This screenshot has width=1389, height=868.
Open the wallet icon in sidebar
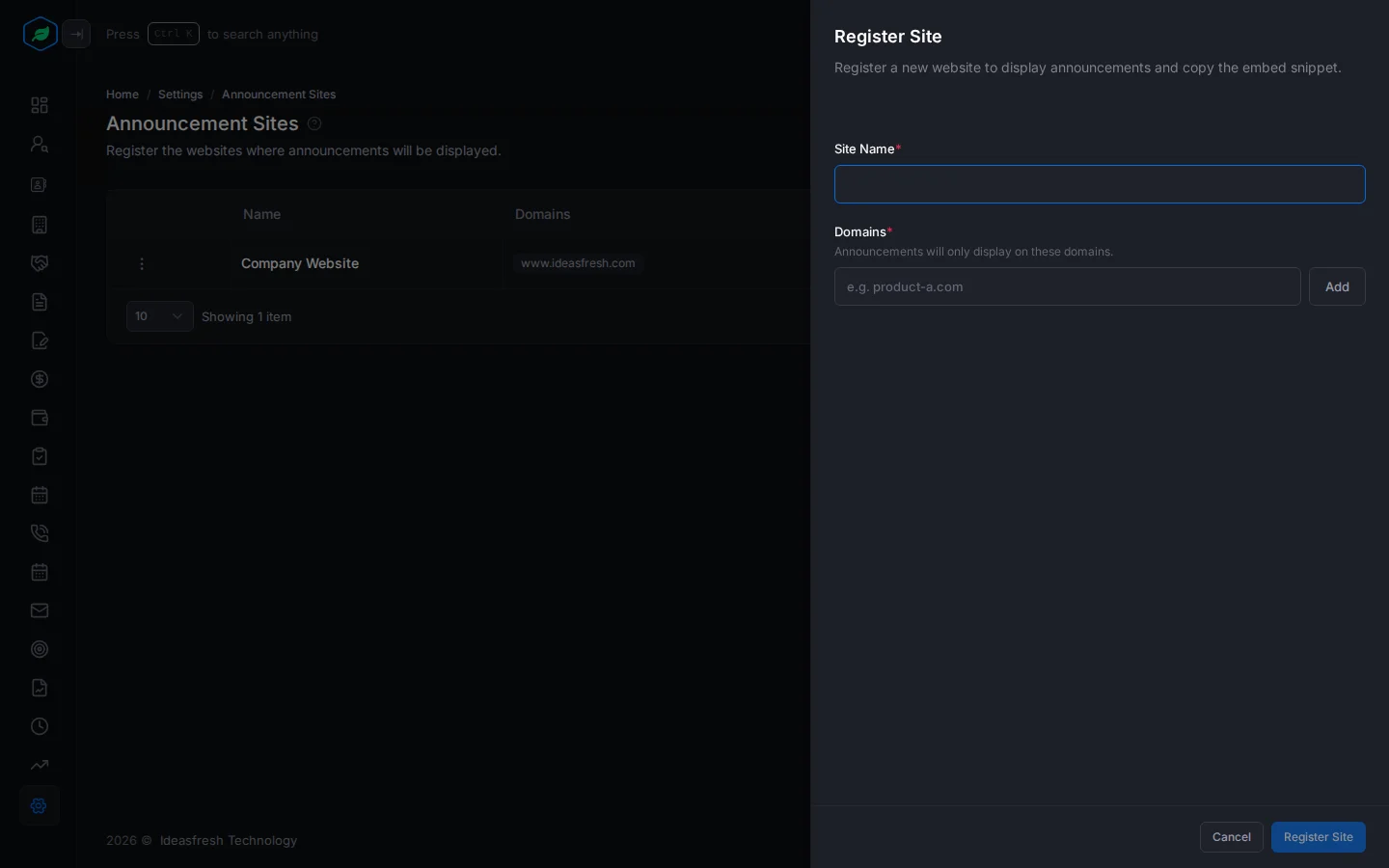(40, 418)
